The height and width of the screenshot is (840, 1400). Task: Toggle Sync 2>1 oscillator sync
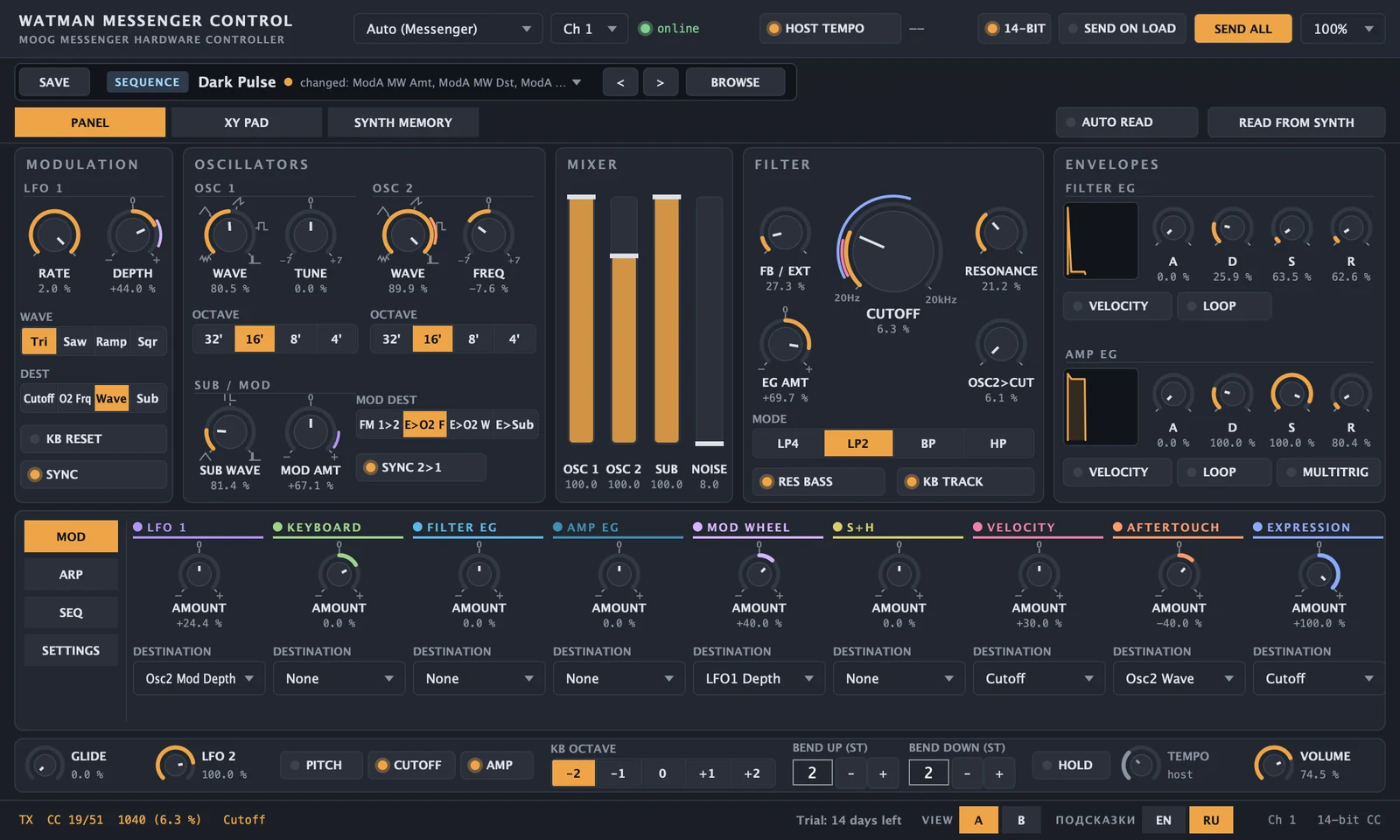421,467
